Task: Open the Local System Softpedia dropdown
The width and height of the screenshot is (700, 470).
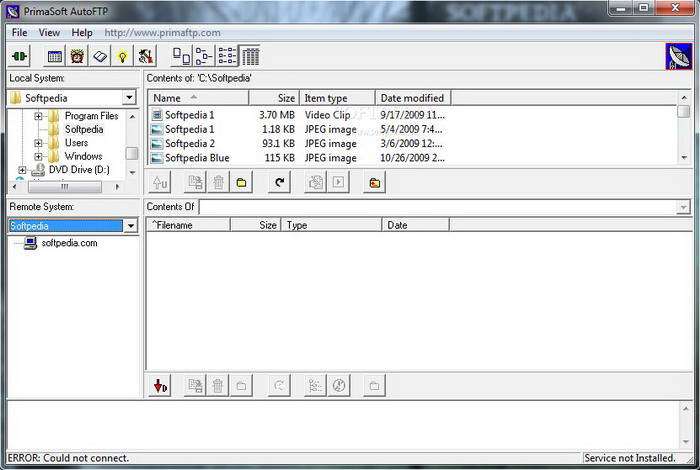Action: tap(129, 98)
